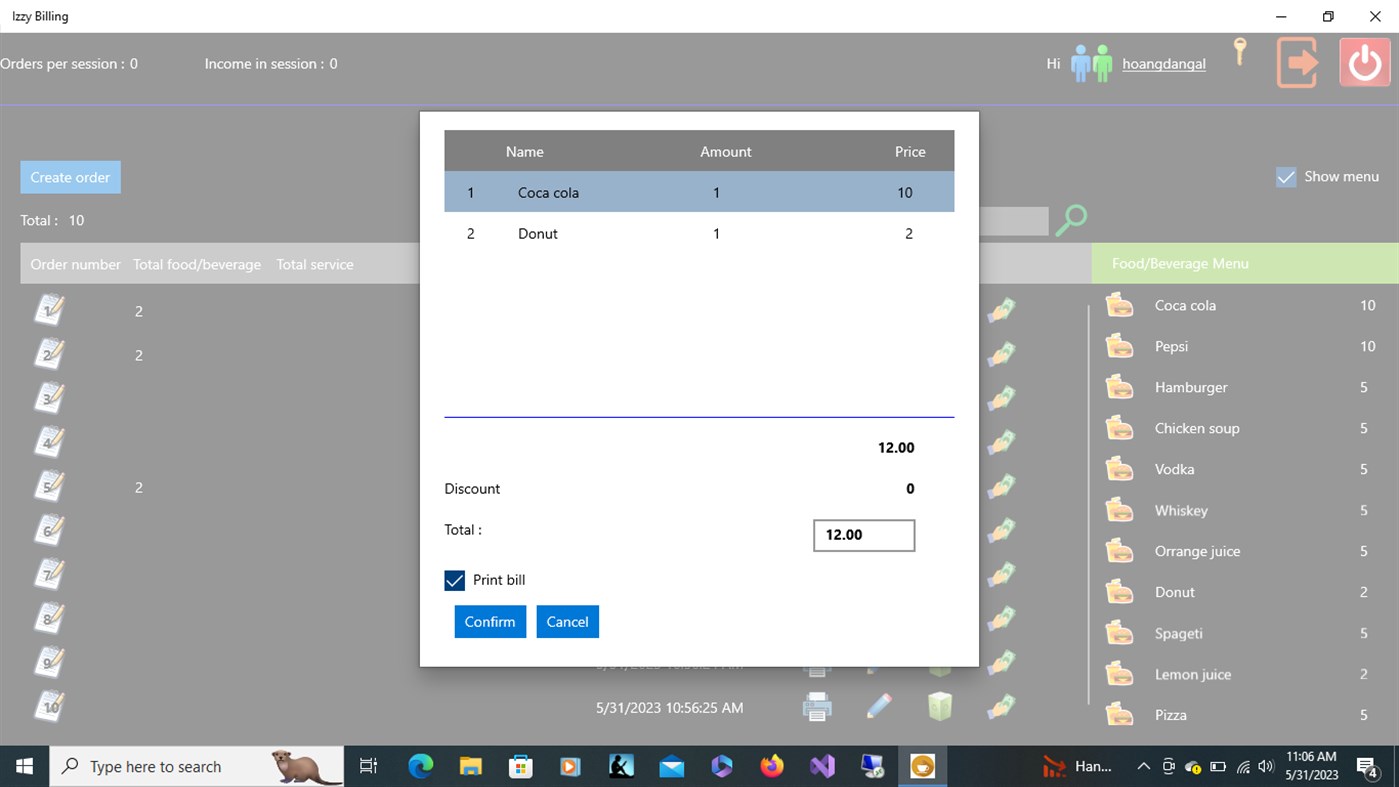Open Visual Studio from the taskbar
1399x787 pixels.
click(x=822, y=766)
